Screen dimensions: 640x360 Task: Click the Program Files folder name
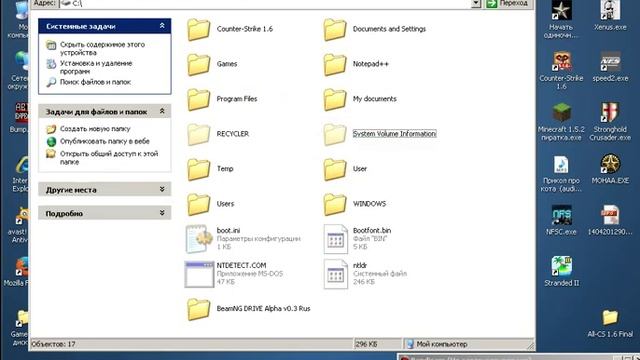(x=237, y=99)
